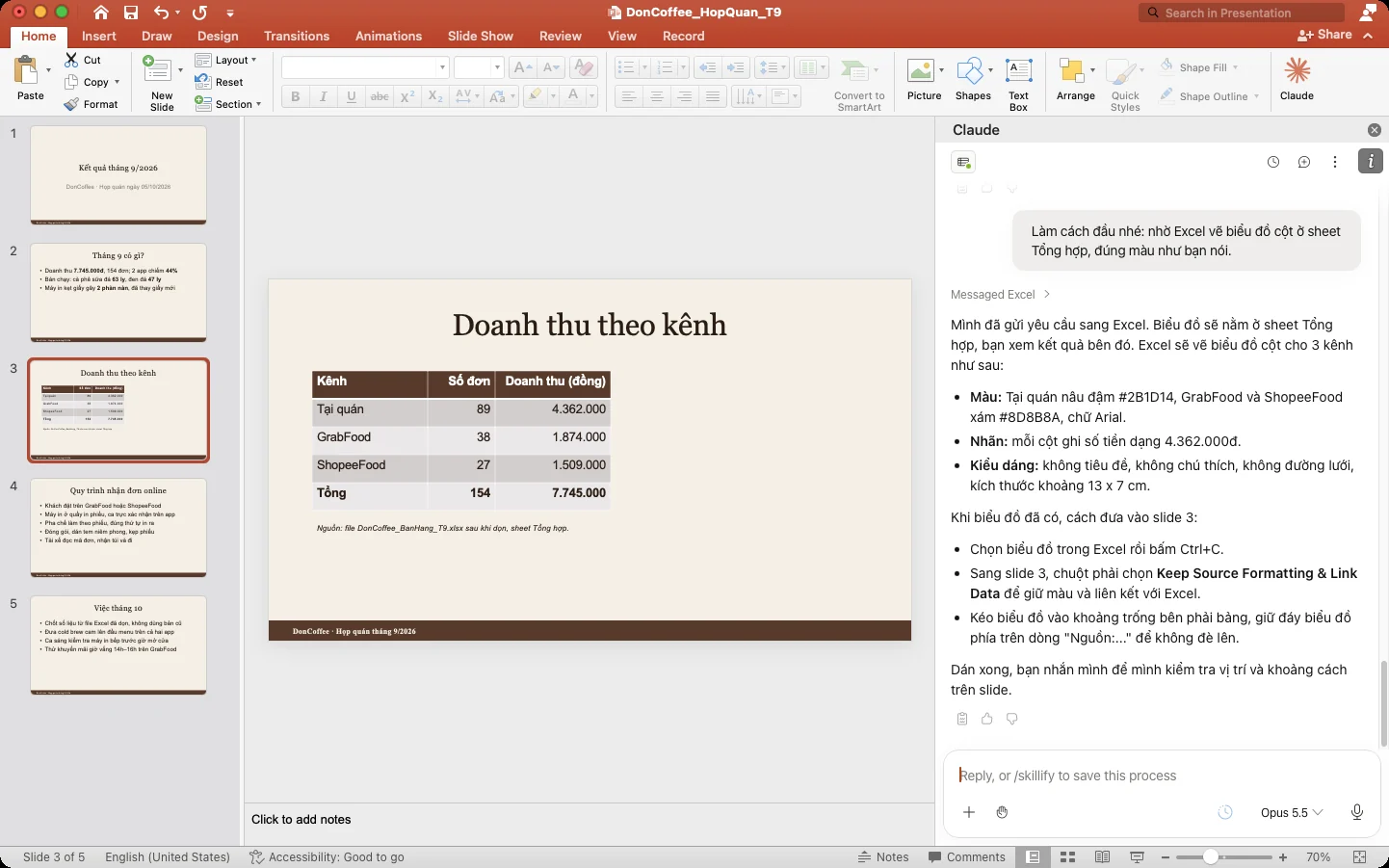Add an attachment with the plus icon
Screen dimensions: 1389x868
point(969,812)
